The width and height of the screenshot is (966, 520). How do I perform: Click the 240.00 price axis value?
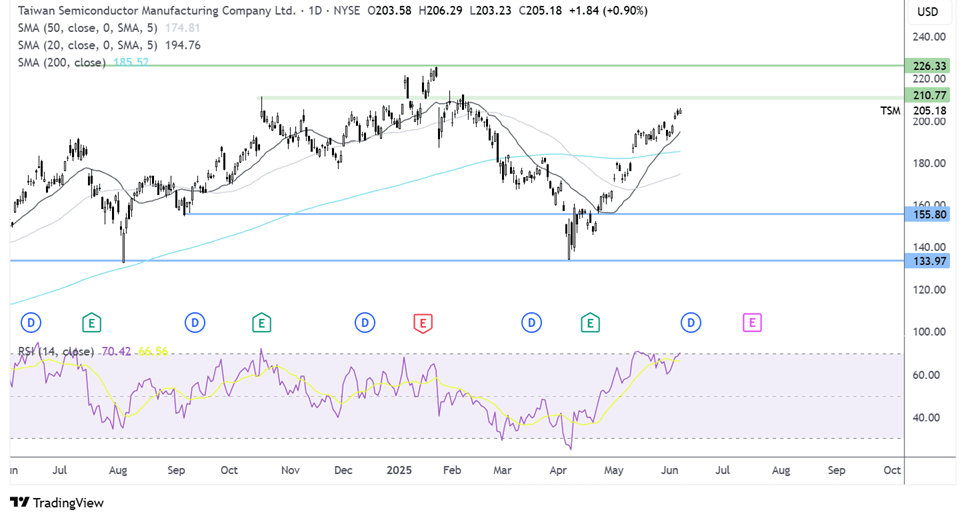pyautogui.click(x=929, y=37)
